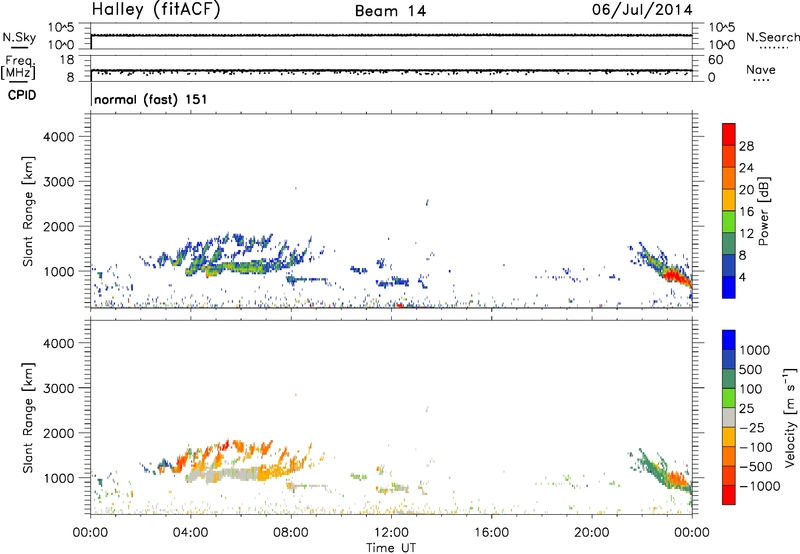800x554 pixels.
Task: Select the "4000" tick on the power panel
Action: click(x=58, y=137)
